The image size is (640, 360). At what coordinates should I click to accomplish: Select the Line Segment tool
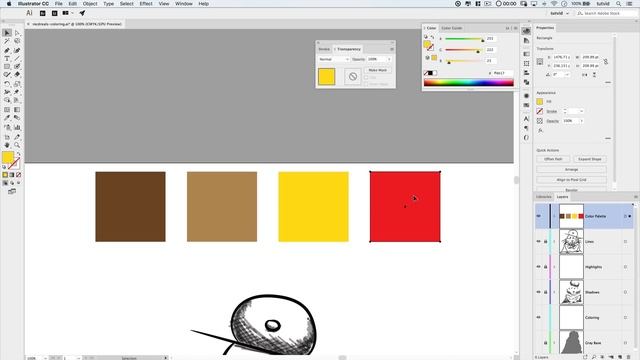coord(17,59)
